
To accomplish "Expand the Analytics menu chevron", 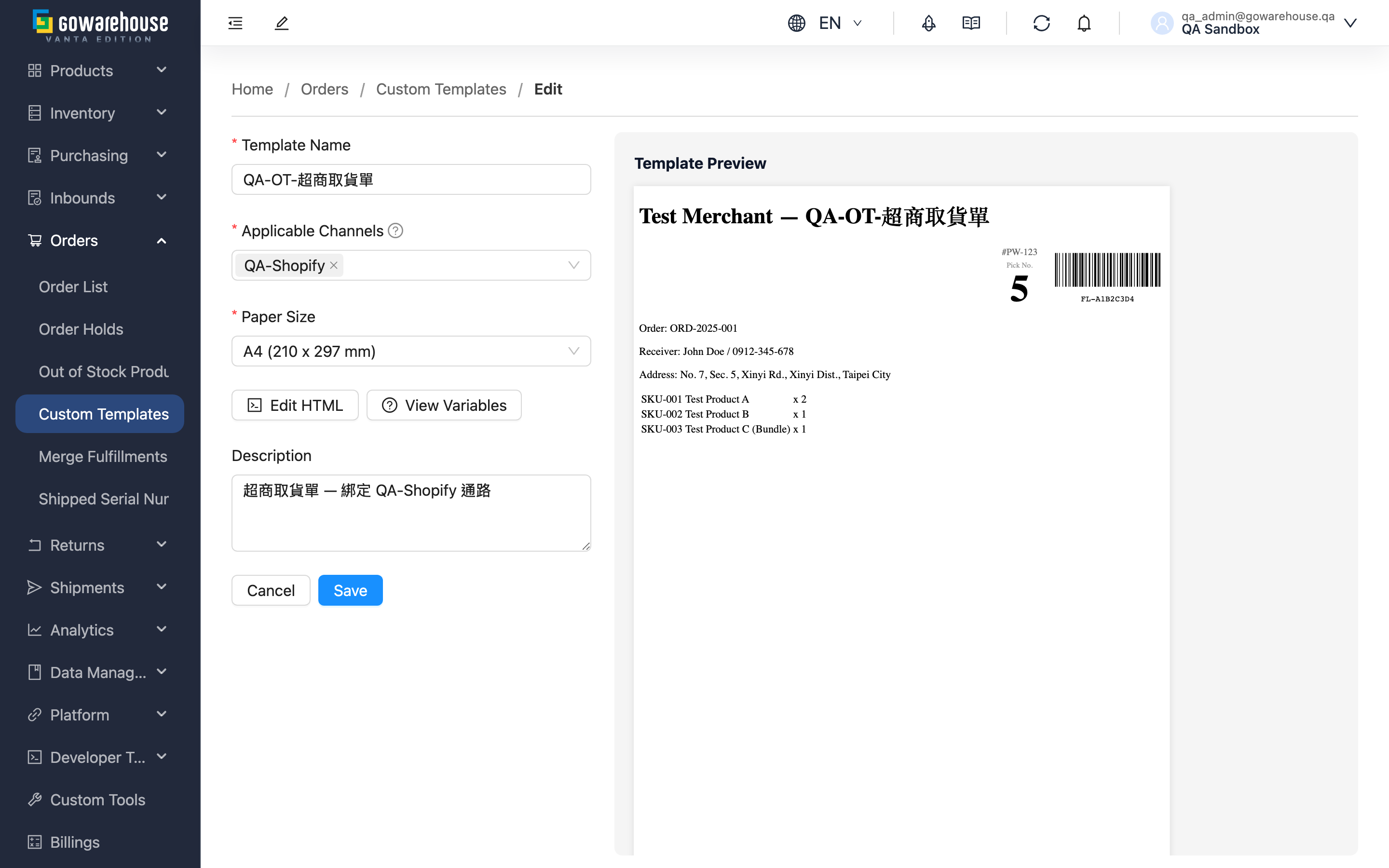I will click(x=162, y=629).
